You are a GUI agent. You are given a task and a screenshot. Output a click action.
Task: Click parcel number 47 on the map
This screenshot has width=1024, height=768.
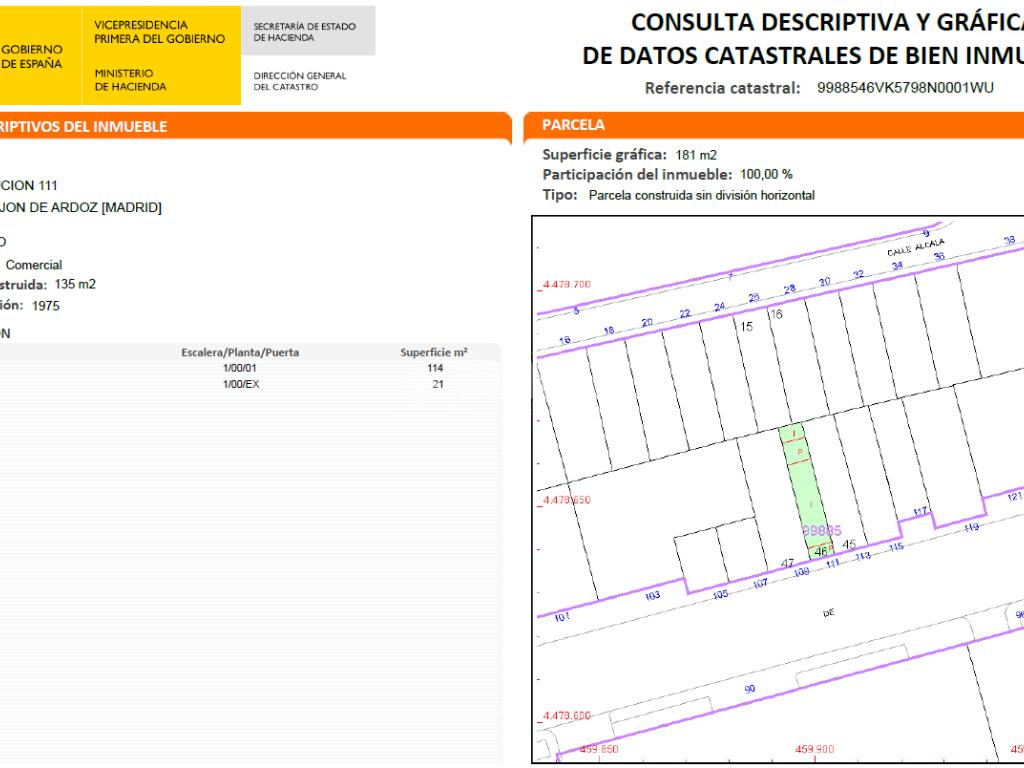[787, 564]
